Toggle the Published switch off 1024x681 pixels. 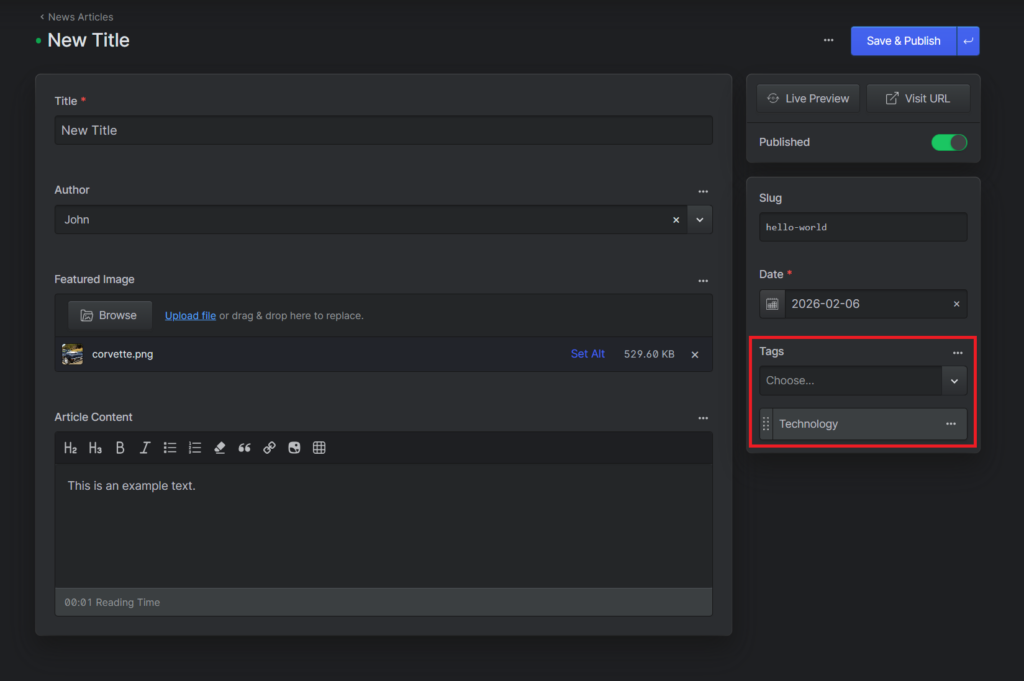[x=949, y=142]
